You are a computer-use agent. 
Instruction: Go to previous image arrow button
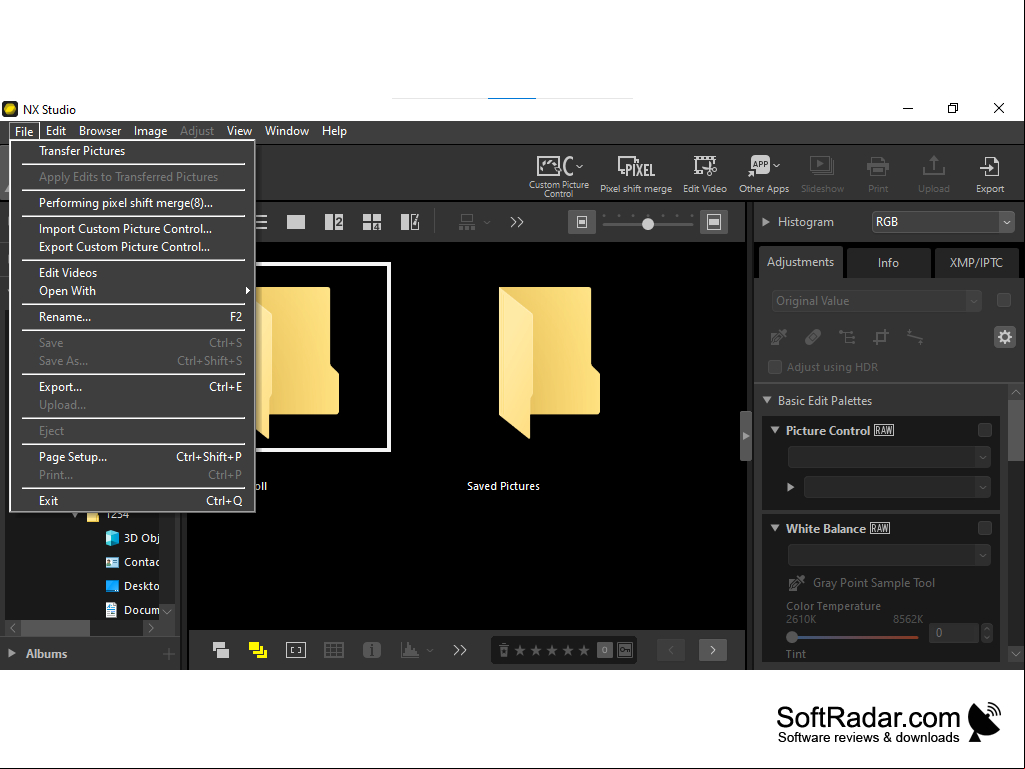click(671, 650)
